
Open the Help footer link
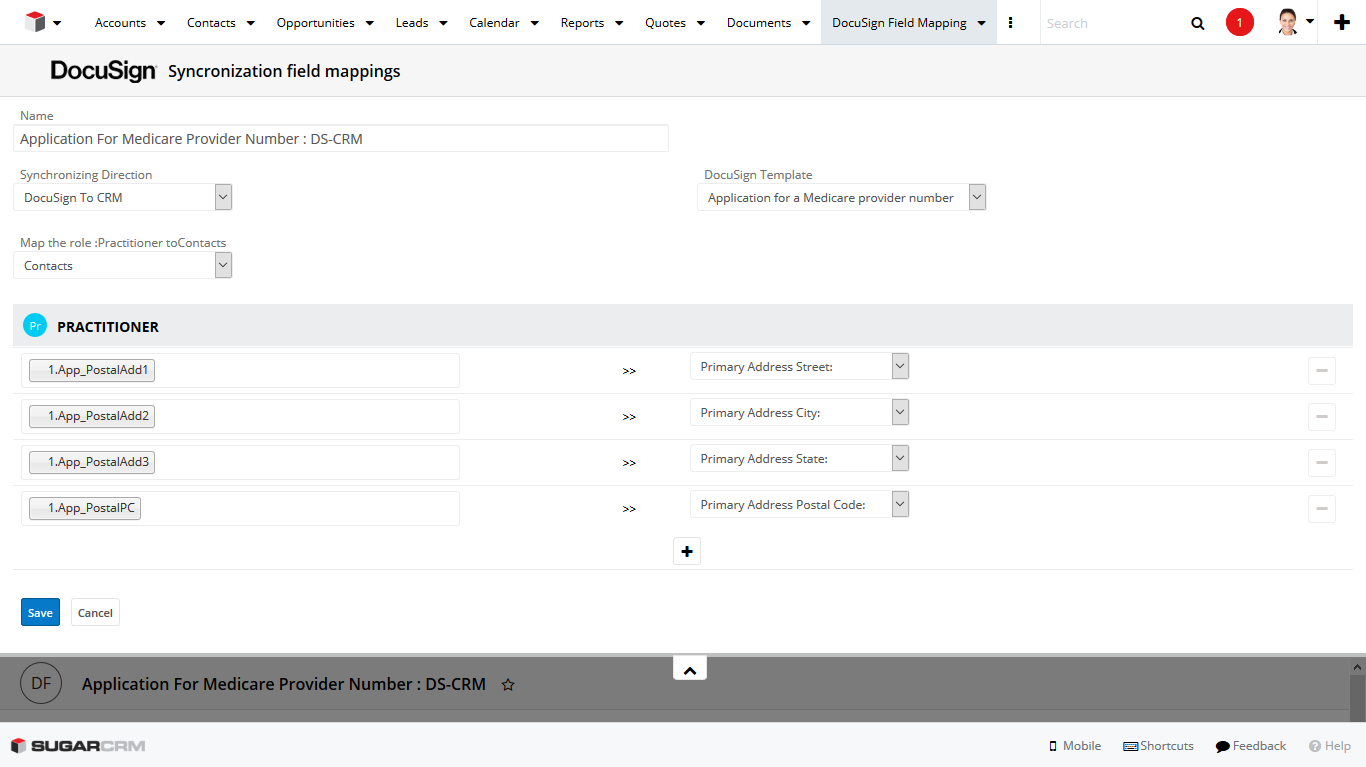(1330, 746)
